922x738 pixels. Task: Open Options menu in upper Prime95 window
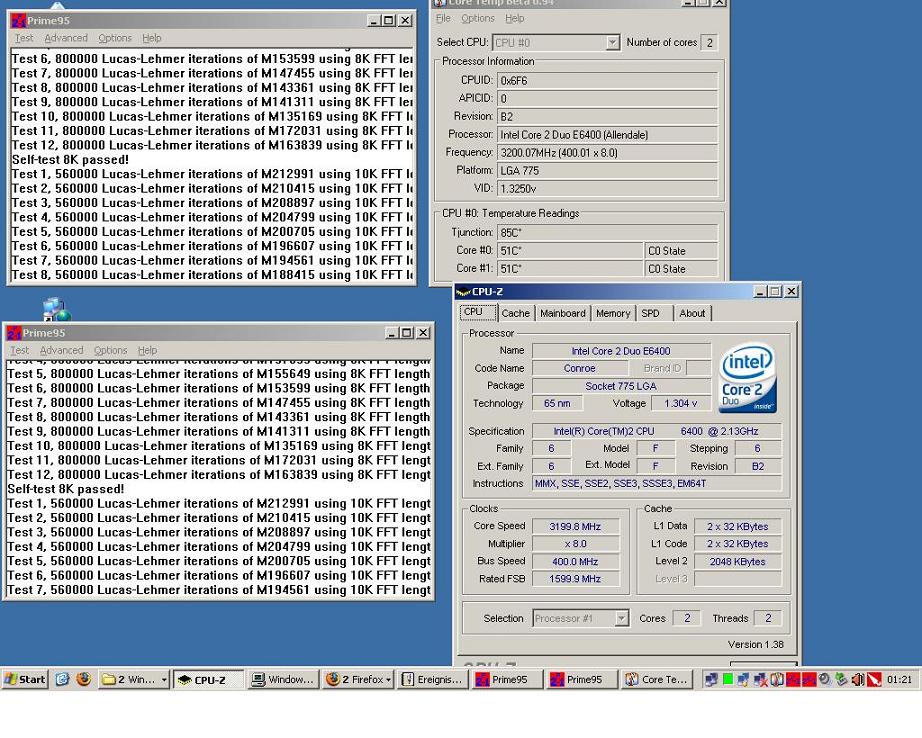(x=115, y=38)
